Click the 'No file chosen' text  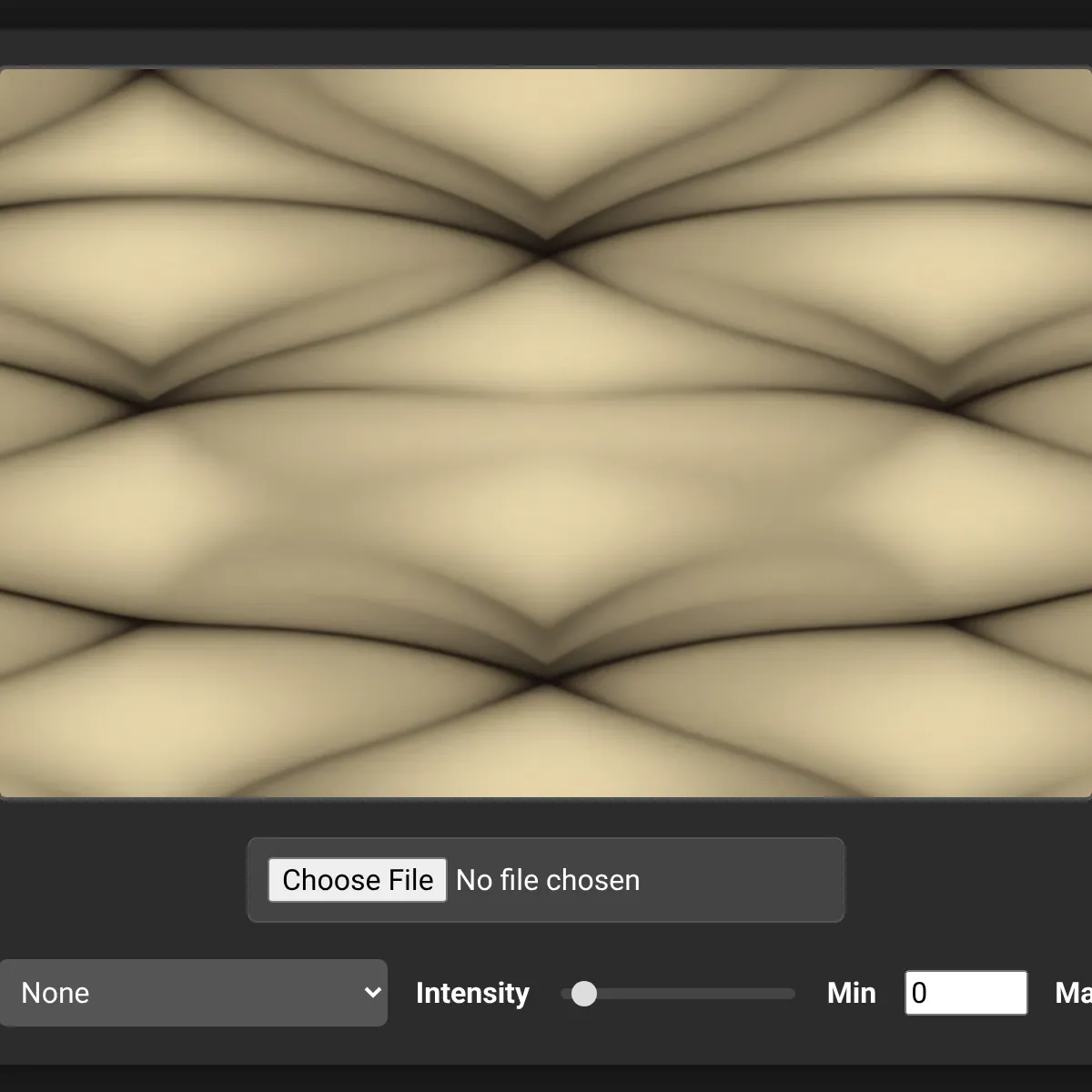point(548,880)
